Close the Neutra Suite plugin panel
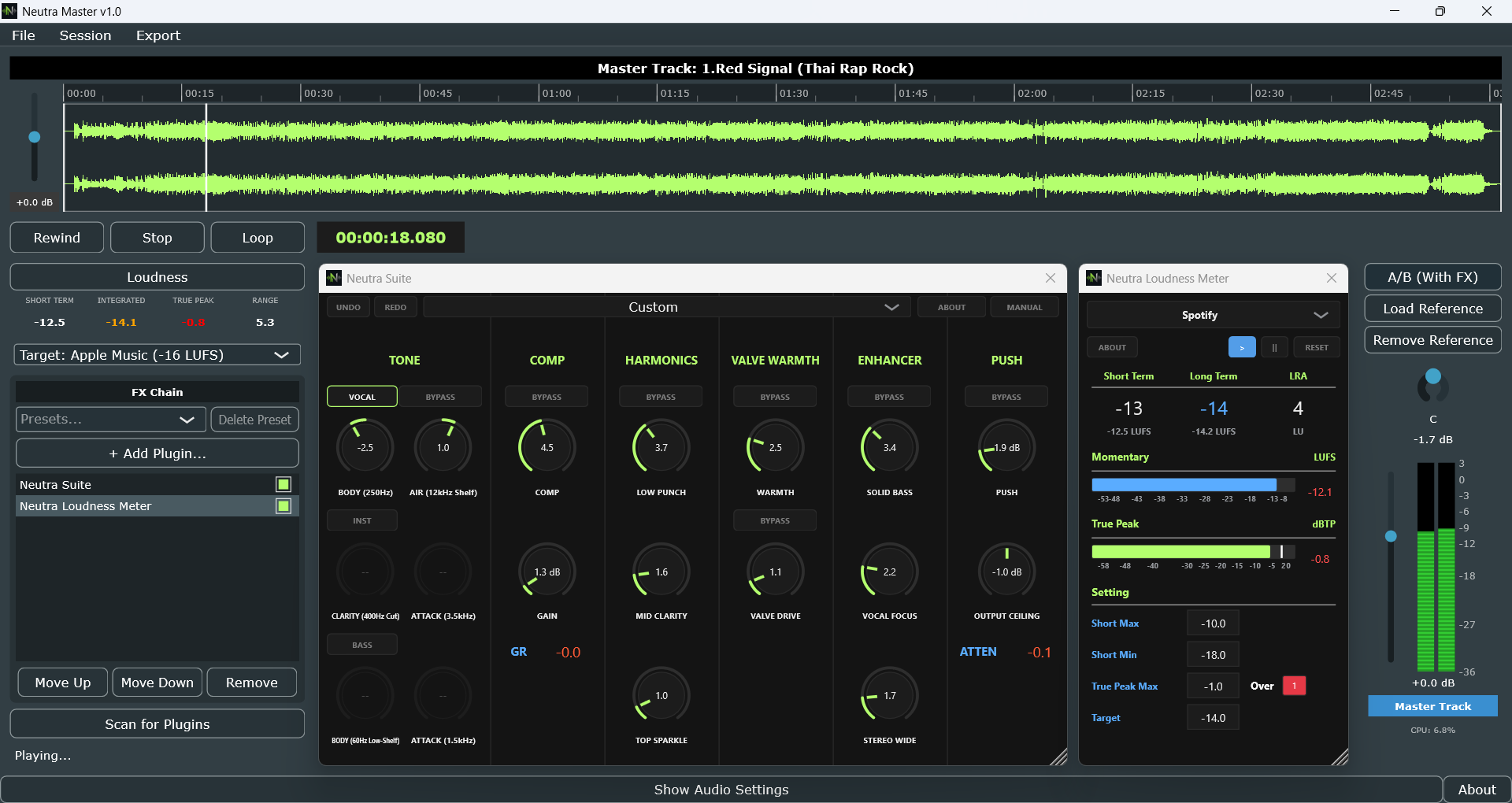The image size is (1512, 803). (x=1051, y=278)
